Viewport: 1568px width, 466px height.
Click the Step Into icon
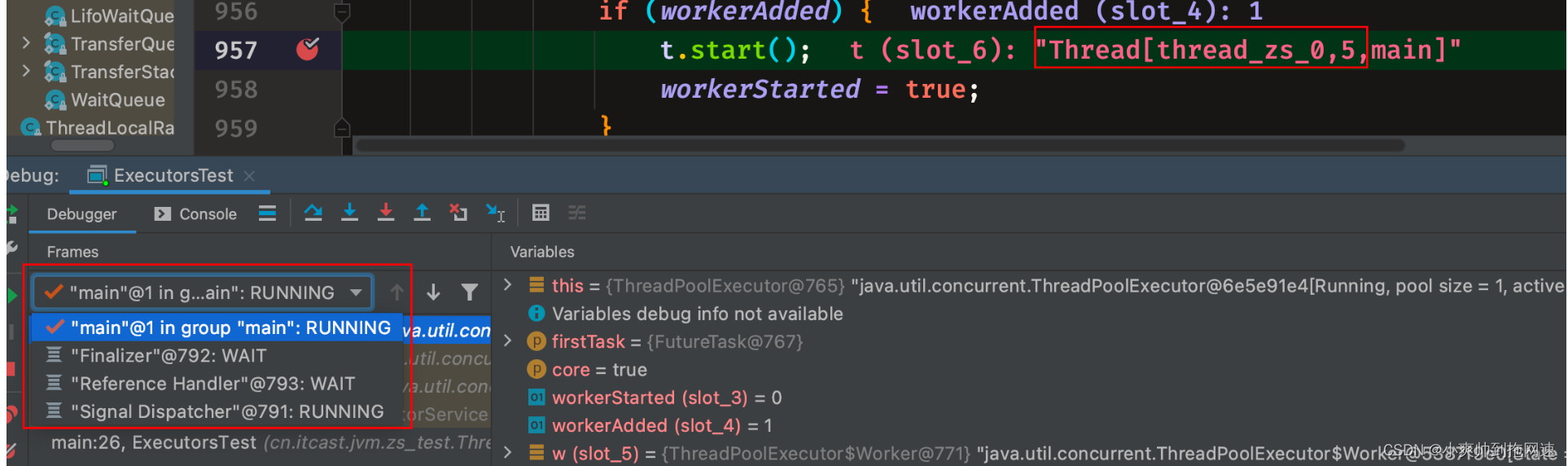(350, 213)
